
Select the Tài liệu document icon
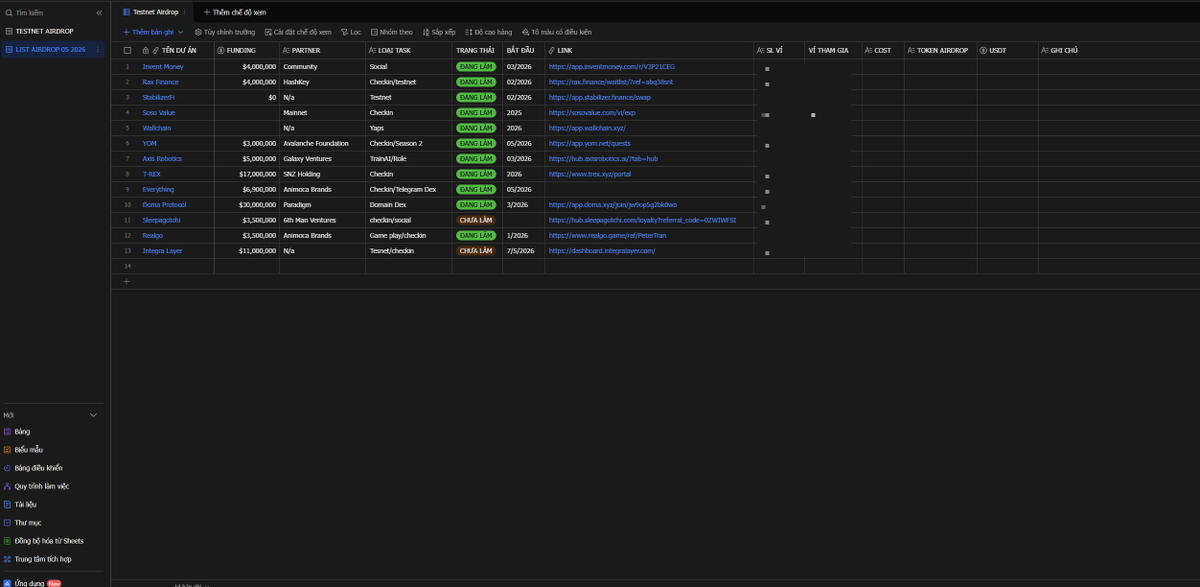click(7, 504)
